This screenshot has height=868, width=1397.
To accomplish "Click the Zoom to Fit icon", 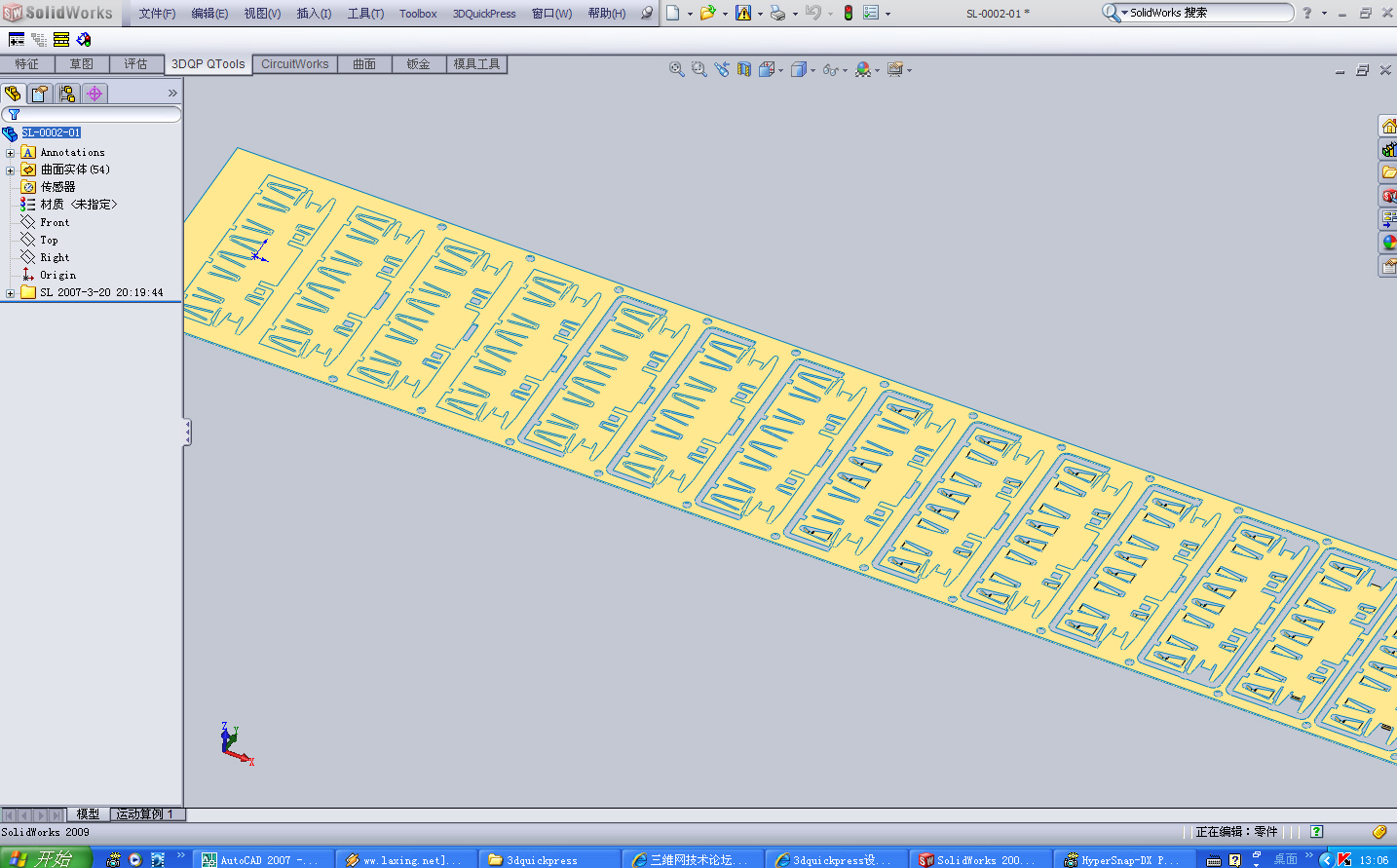I will [676, 69].
